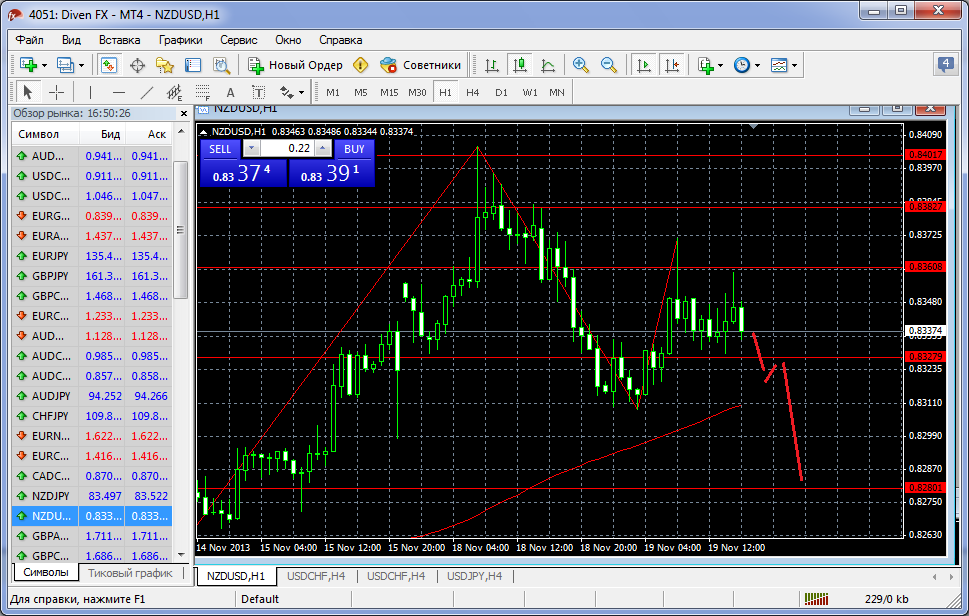
Task: Expand the new chart dropdown arrow
Action: click(x=46, y=65)
